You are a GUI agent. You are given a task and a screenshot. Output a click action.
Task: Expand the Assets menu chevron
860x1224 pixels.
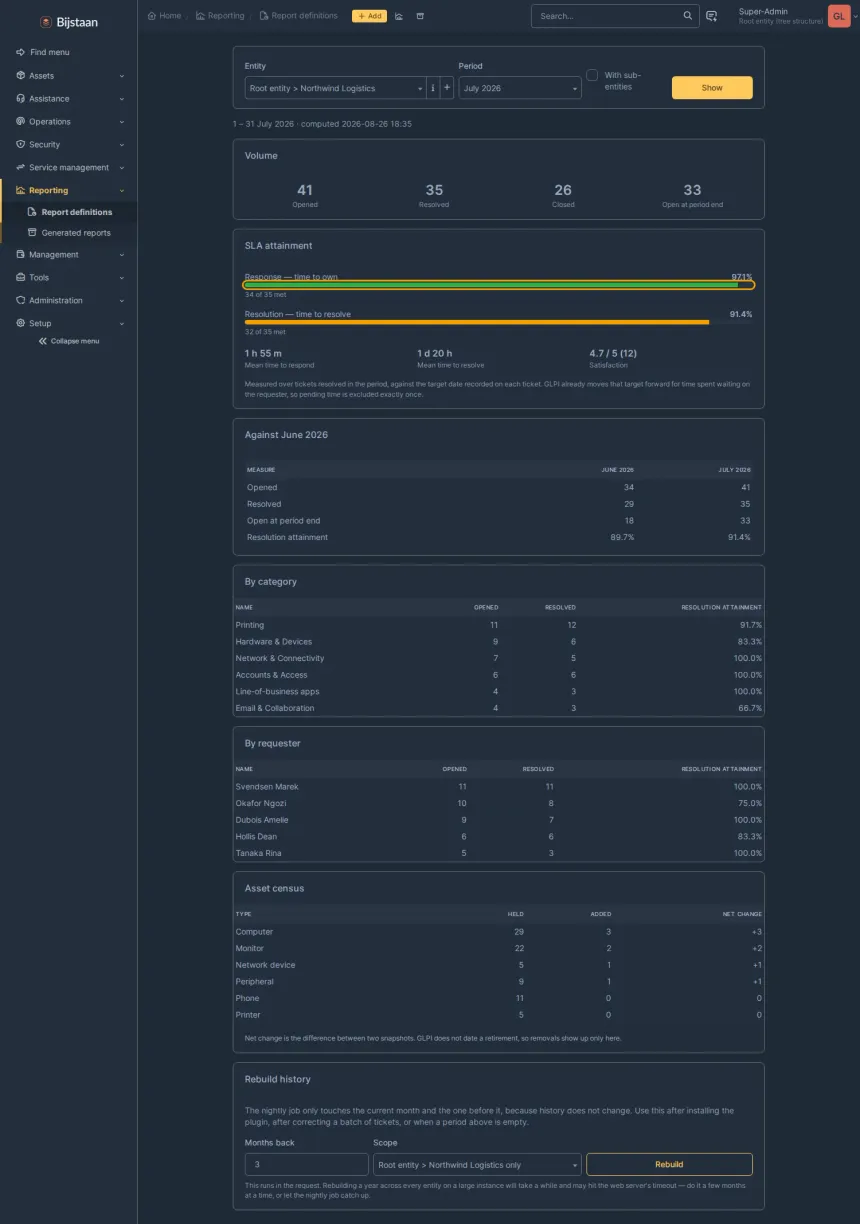click(x=122, y=75)
